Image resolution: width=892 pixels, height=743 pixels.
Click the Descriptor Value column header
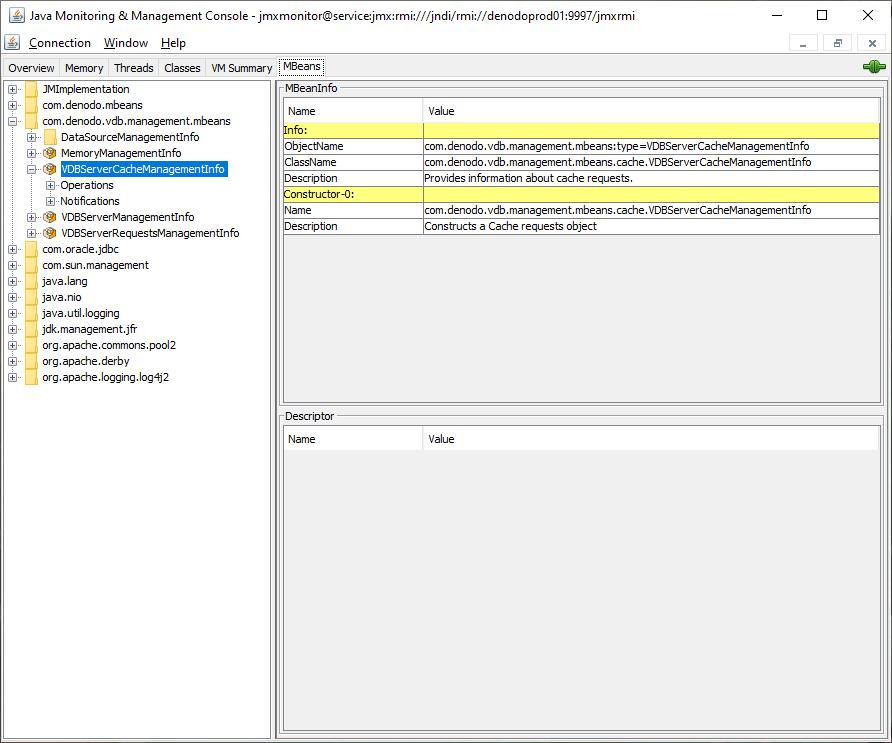click(651, 439)
